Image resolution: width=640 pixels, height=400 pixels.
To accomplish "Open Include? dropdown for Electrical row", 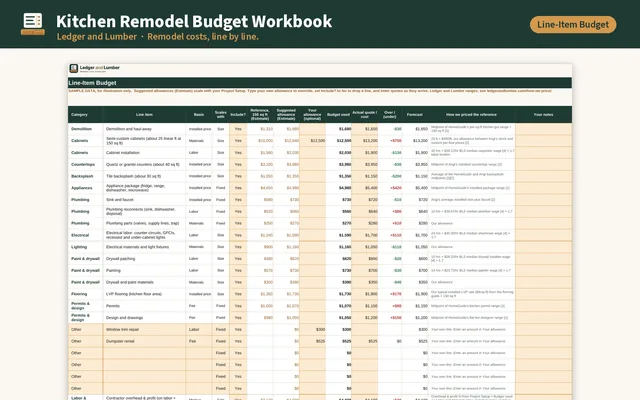I will pos(238,235).
